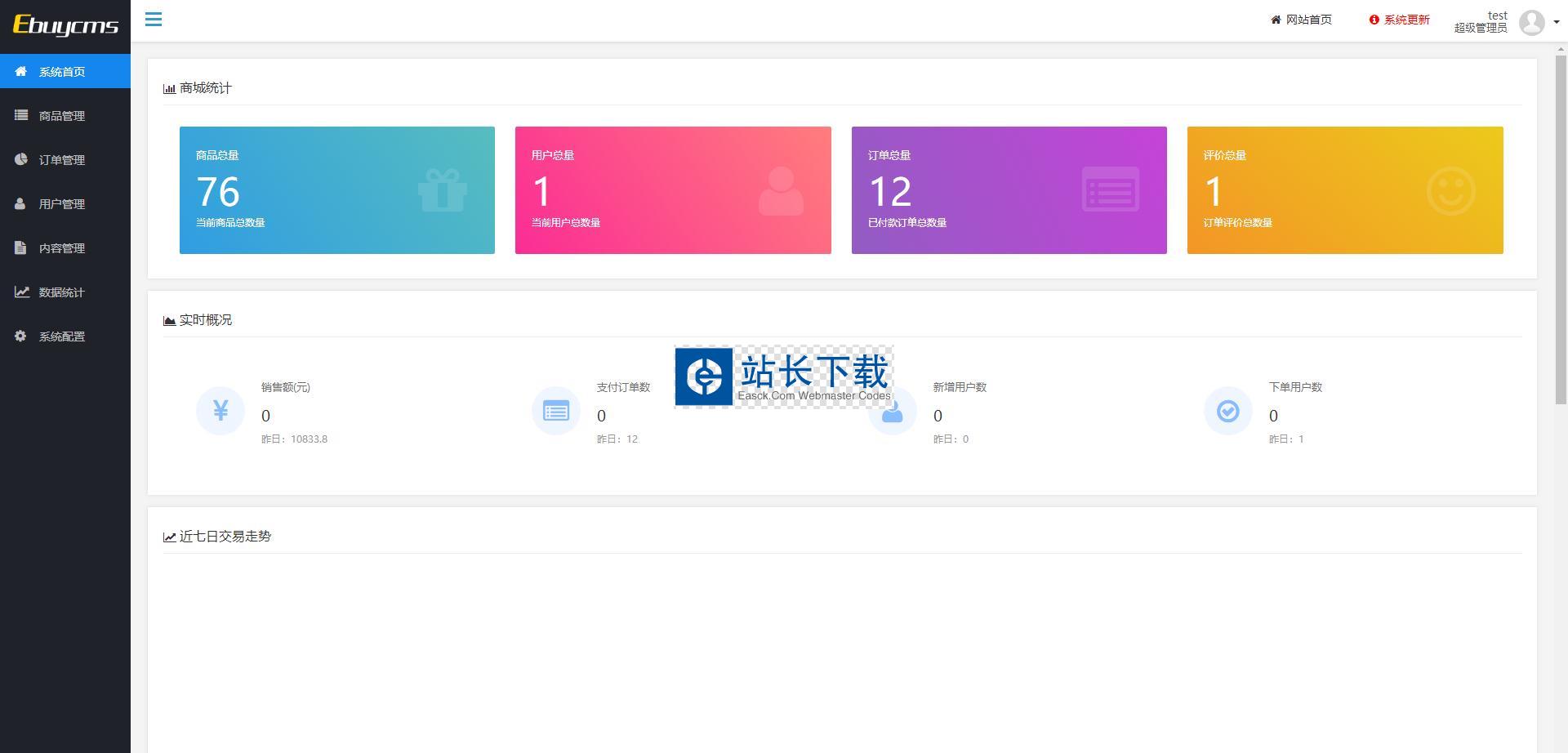Click the 系统配置 gear icon
1568x753 pixels.
pos(20,336)
